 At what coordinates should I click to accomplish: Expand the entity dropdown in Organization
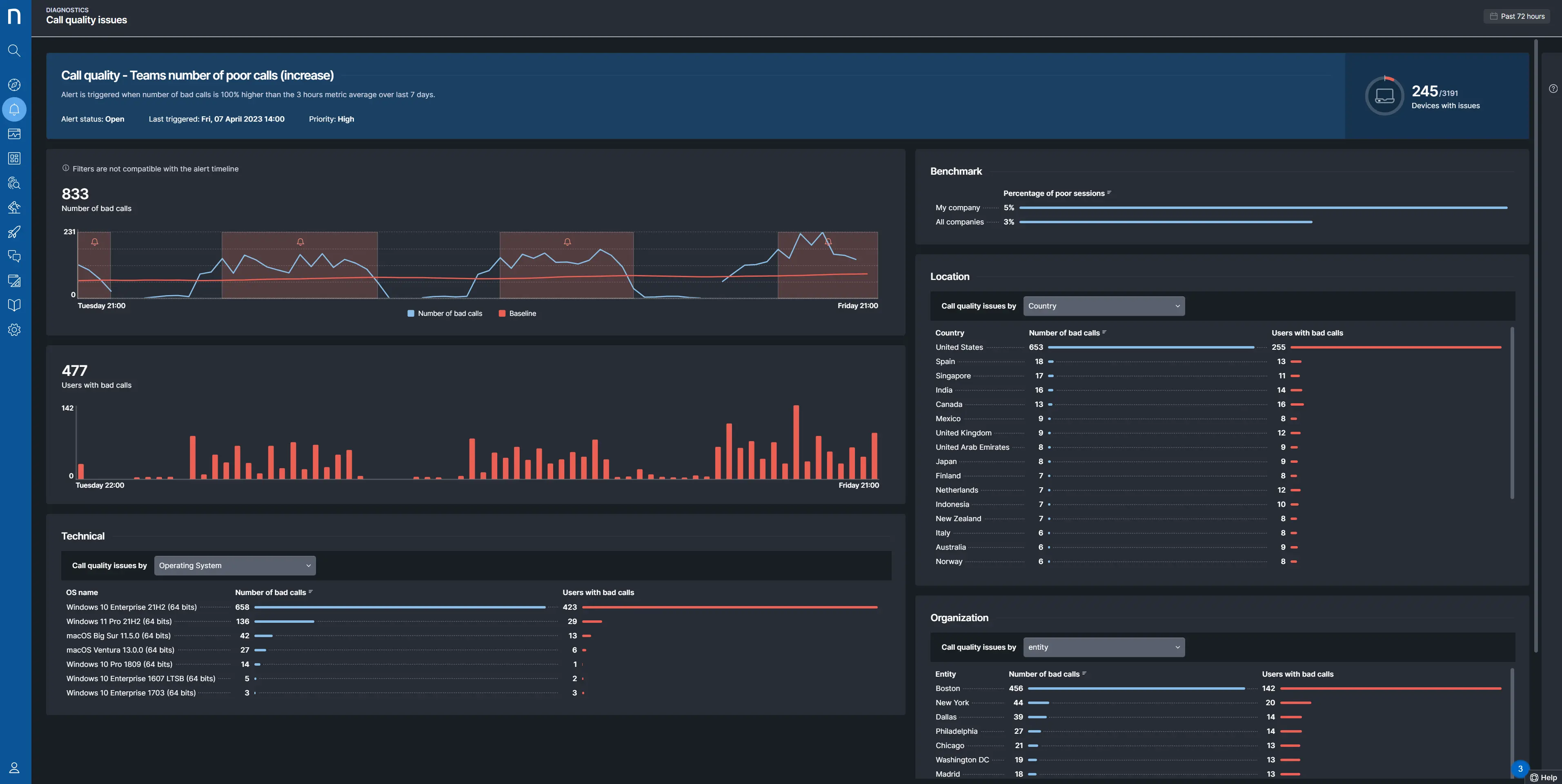click(1104, 648)
